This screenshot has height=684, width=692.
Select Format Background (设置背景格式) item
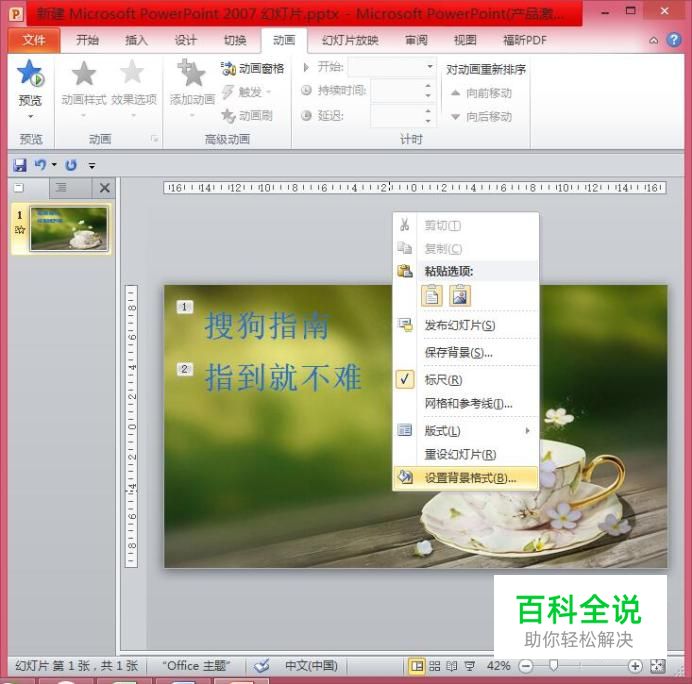466,478
